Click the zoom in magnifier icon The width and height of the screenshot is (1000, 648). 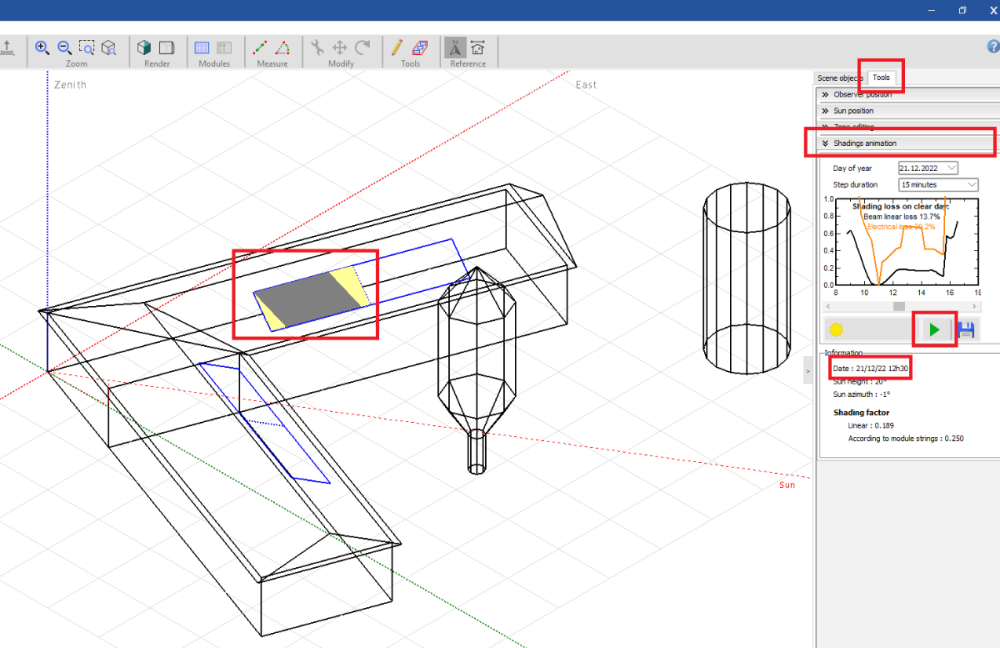pos(42,47)
